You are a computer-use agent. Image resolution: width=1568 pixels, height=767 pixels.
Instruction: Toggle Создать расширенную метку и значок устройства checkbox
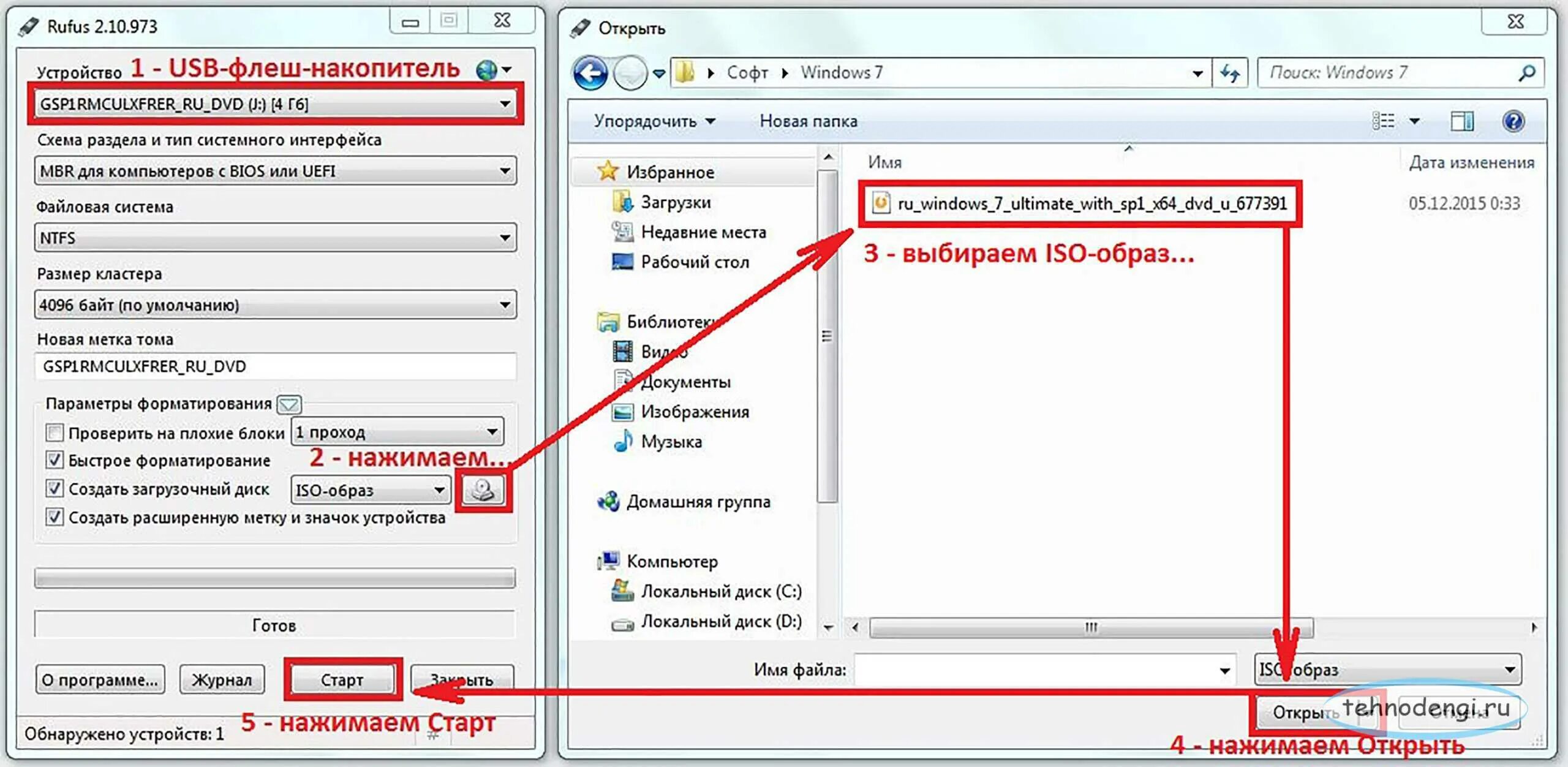pyautogui.click(x=55, y=517)
